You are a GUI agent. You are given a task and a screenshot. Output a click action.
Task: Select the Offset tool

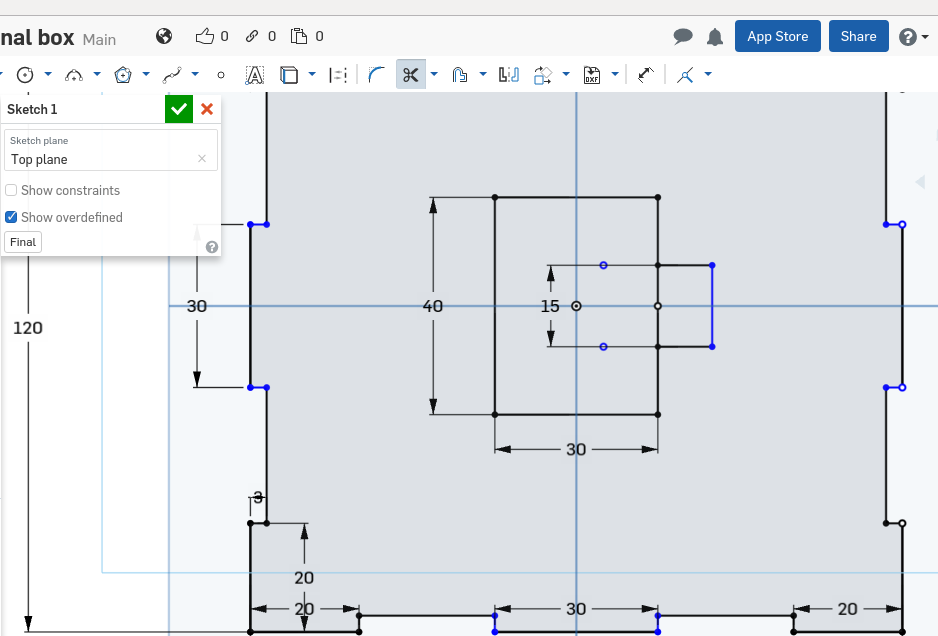pyautogui.click(x=459, y=75)
